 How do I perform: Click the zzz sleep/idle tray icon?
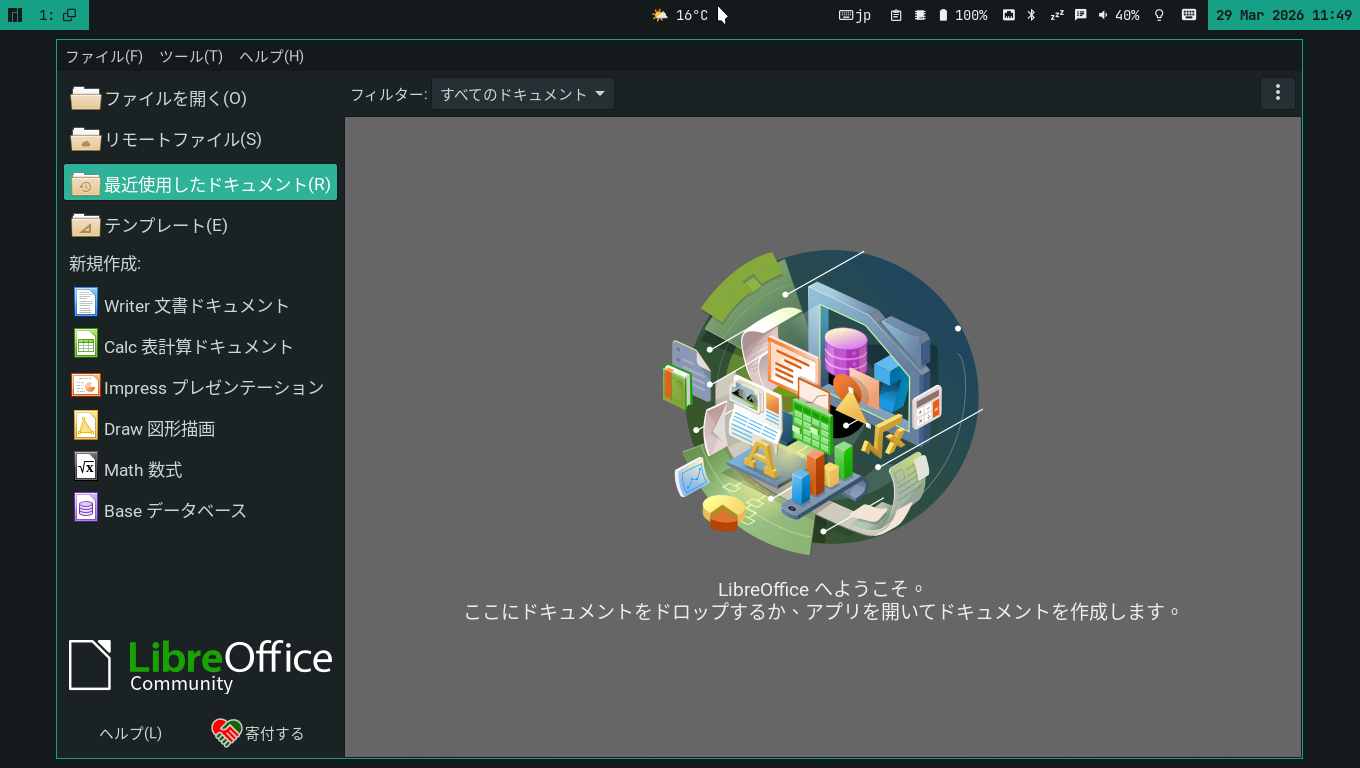[x=1057, y=15]
